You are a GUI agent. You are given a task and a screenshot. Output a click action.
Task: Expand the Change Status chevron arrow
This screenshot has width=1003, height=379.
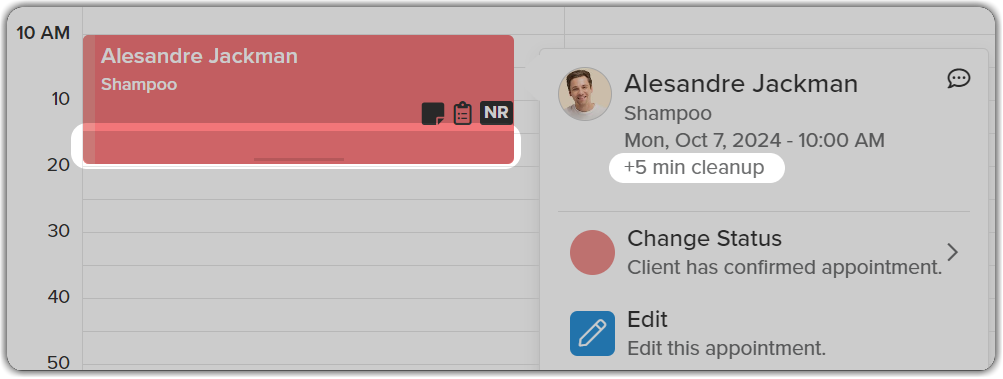952,253
